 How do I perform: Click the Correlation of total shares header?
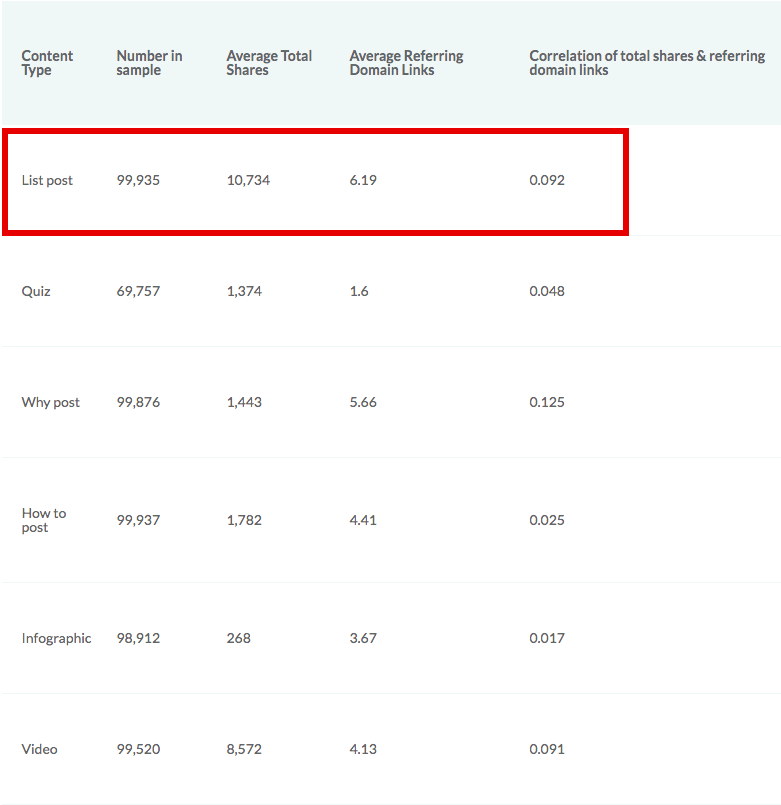647,63
